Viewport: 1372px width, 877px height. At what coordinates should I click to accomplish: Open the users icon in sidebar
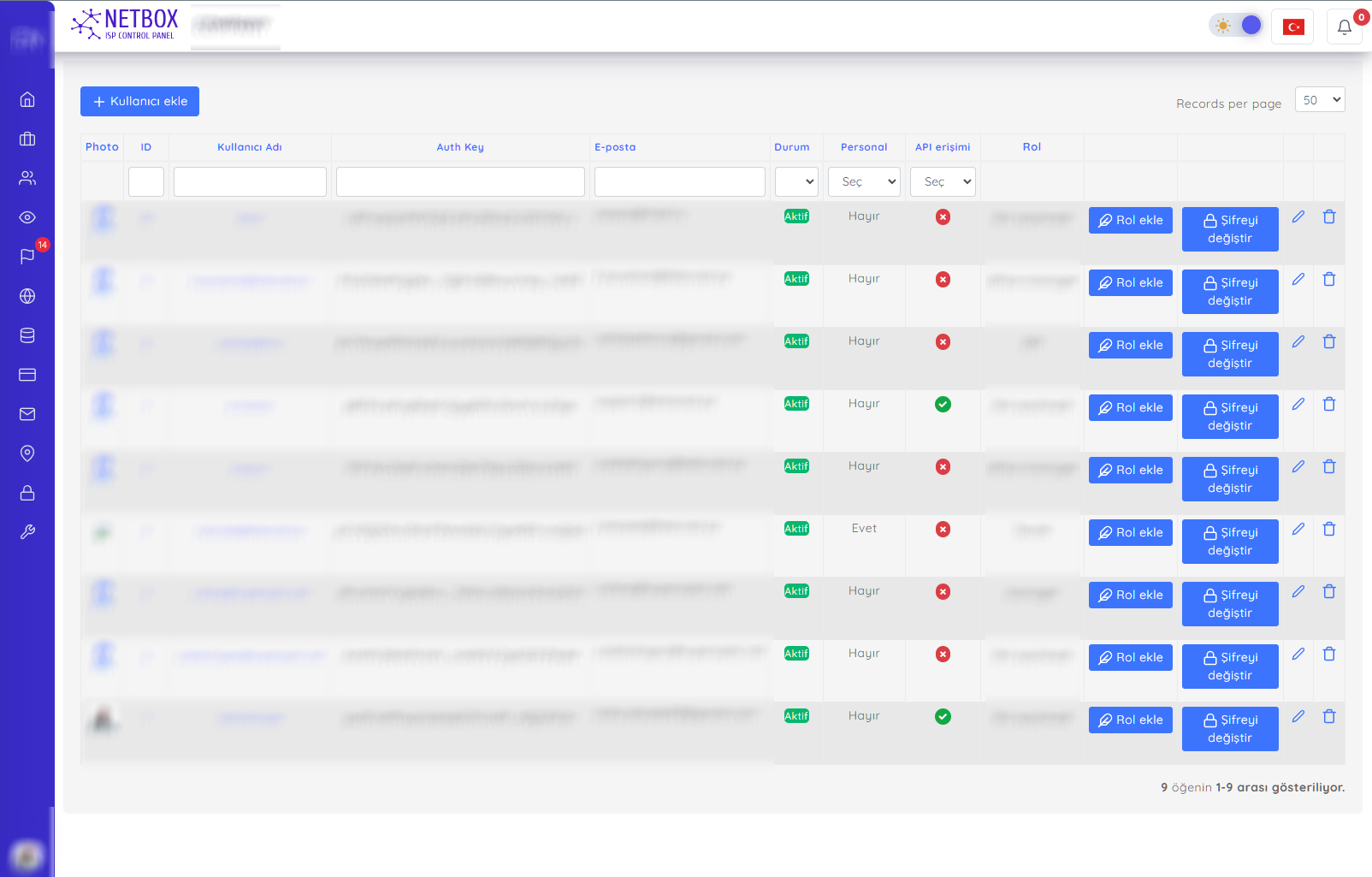27,178
